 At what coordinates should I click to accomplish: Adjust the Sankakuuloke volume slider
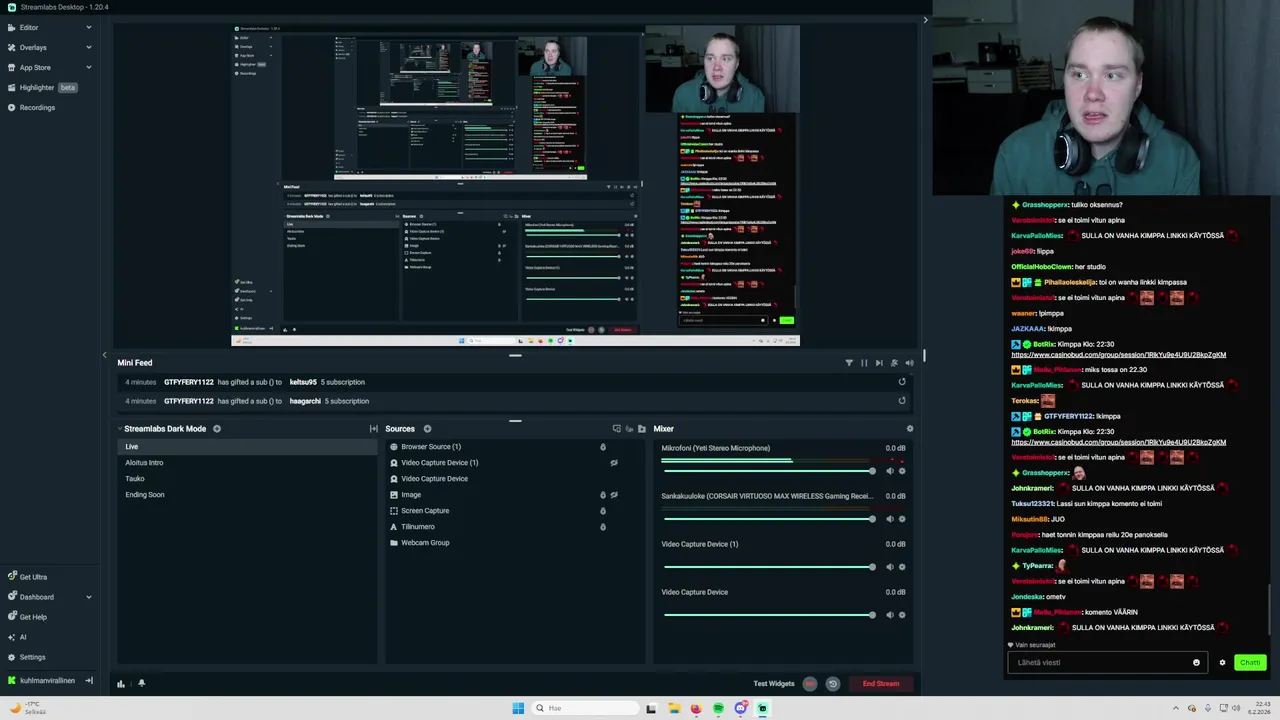[x=768, y=519]
